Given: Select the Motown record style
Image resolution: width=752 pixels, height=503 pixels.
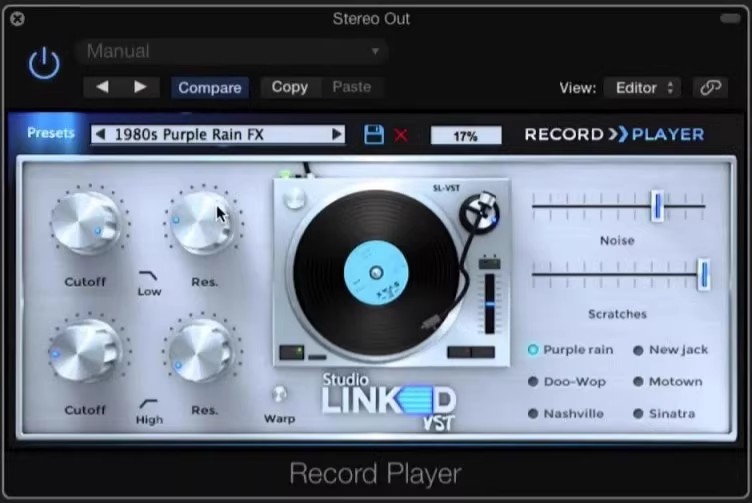Looking at the screenshot, I should [x=638, y=381].
